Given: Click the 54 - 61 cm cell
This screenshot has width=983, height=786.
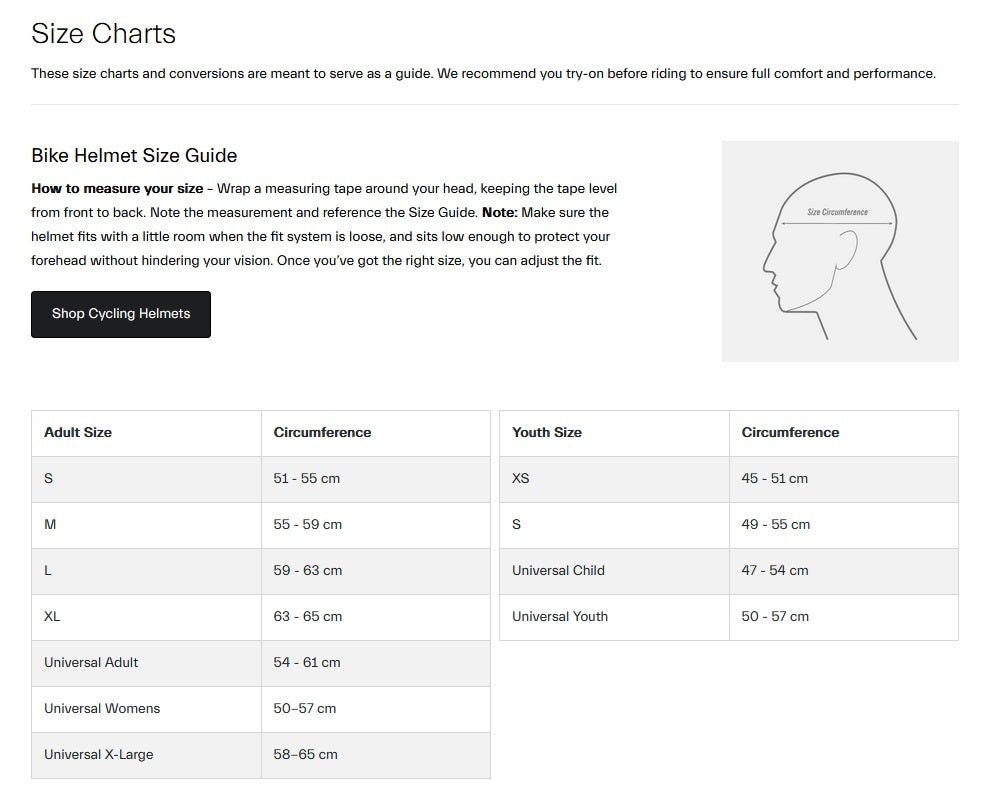Looking at the screenshot, I should 376,663.
